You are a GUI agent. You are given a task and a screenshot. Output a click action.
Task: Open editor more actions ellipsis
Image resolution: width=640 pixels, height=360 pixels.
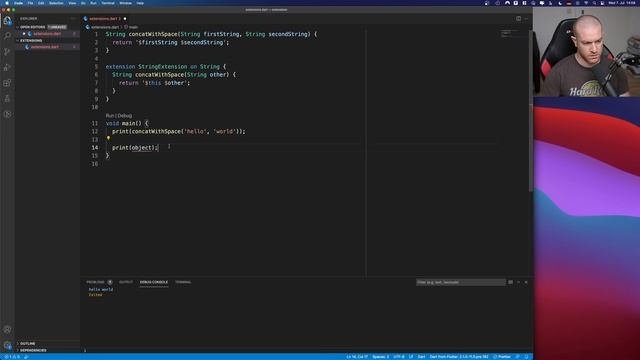point(526,18)
